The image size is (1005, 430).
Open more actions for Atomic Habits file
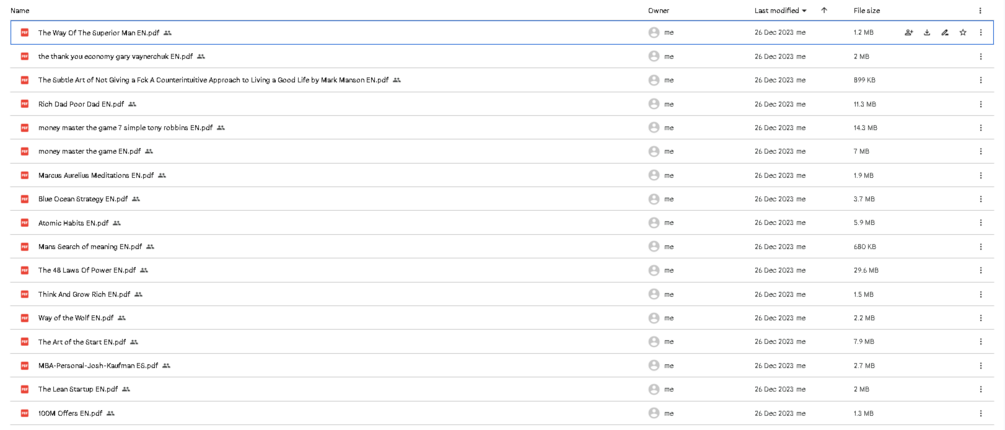coord(981,223)
